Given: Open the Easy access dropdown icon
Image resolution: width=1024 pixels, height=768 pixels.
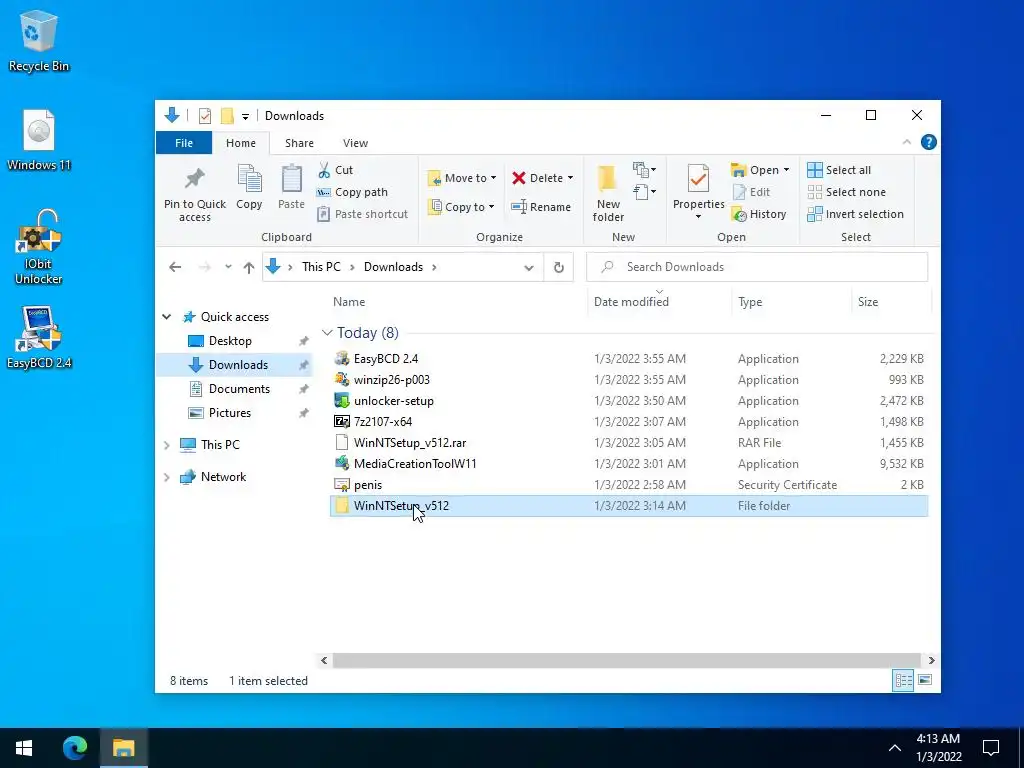Looking at the screenshot, I should click(645, 192).
